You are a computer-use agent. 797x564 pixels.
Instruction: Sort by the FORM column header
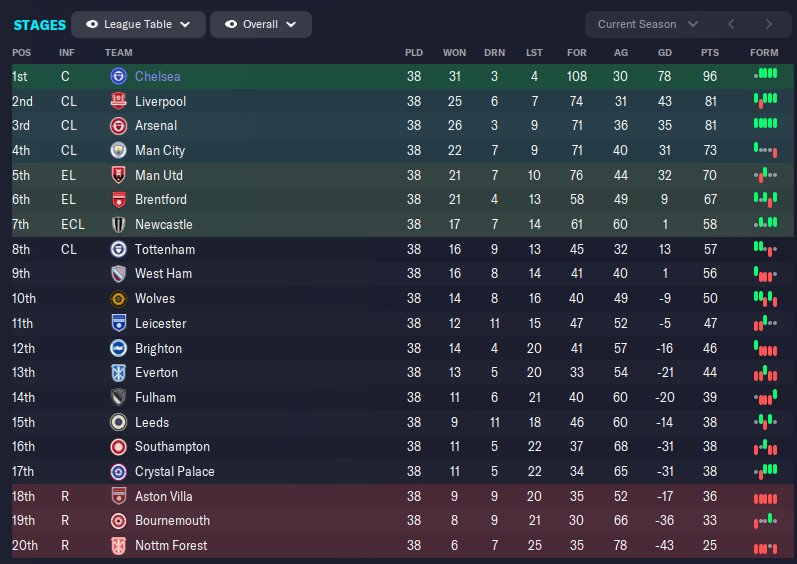click(763, 52)
